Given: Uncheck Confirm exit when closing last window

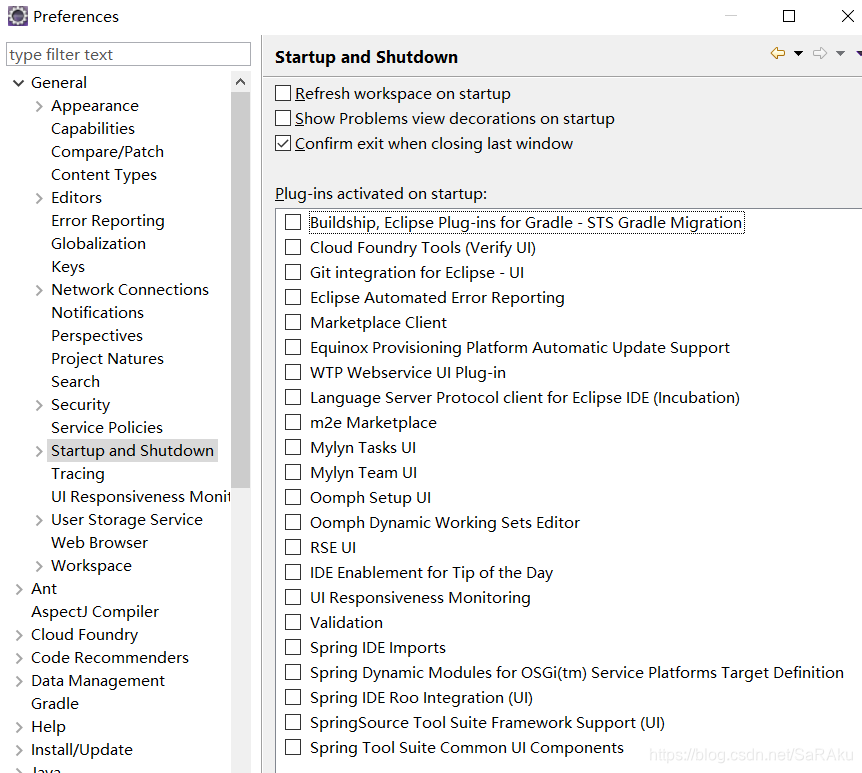Looking at the screenshot, I should 283,144.
